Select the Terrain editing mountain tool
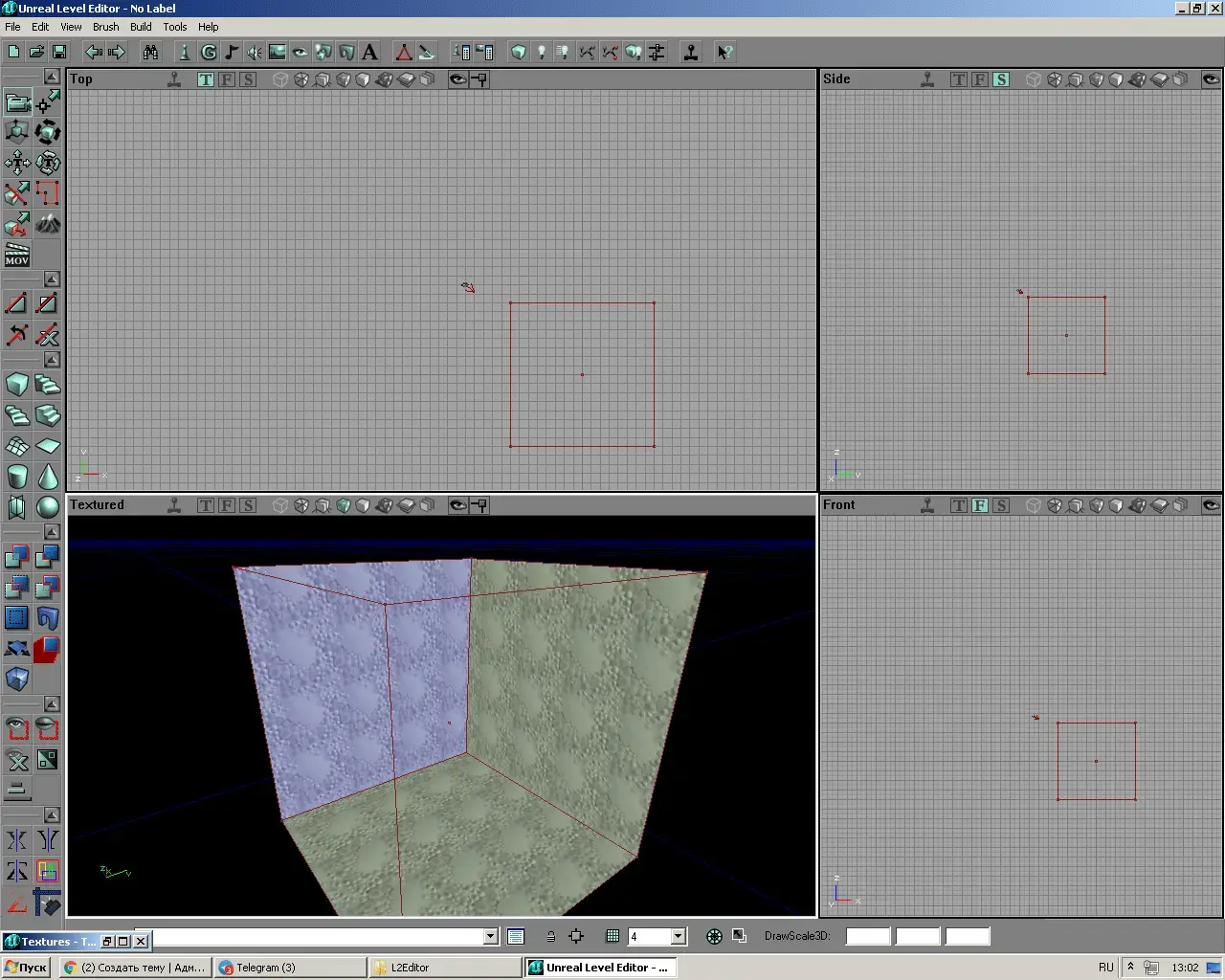The width and height of the screenshot is (1225, 980). pos(48,224)
